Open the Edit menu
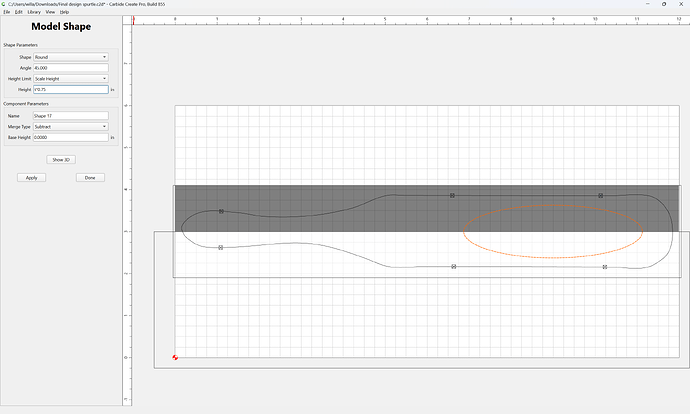This screenshot has width=690, height=414. (18, 12)
